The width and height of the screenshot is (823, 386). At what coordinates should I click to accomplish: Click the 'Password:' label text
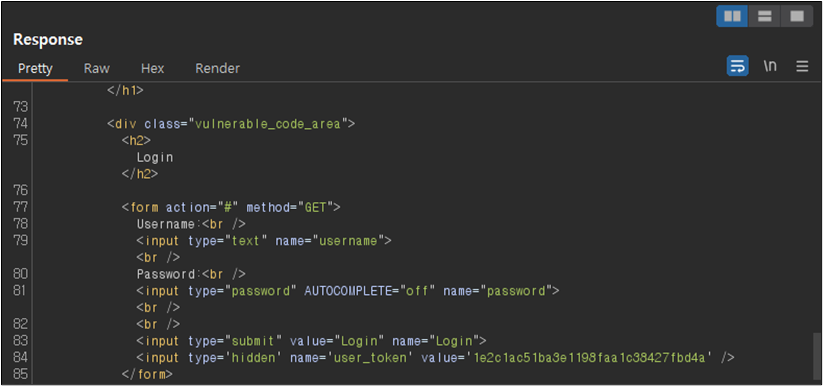click(169, 274)
